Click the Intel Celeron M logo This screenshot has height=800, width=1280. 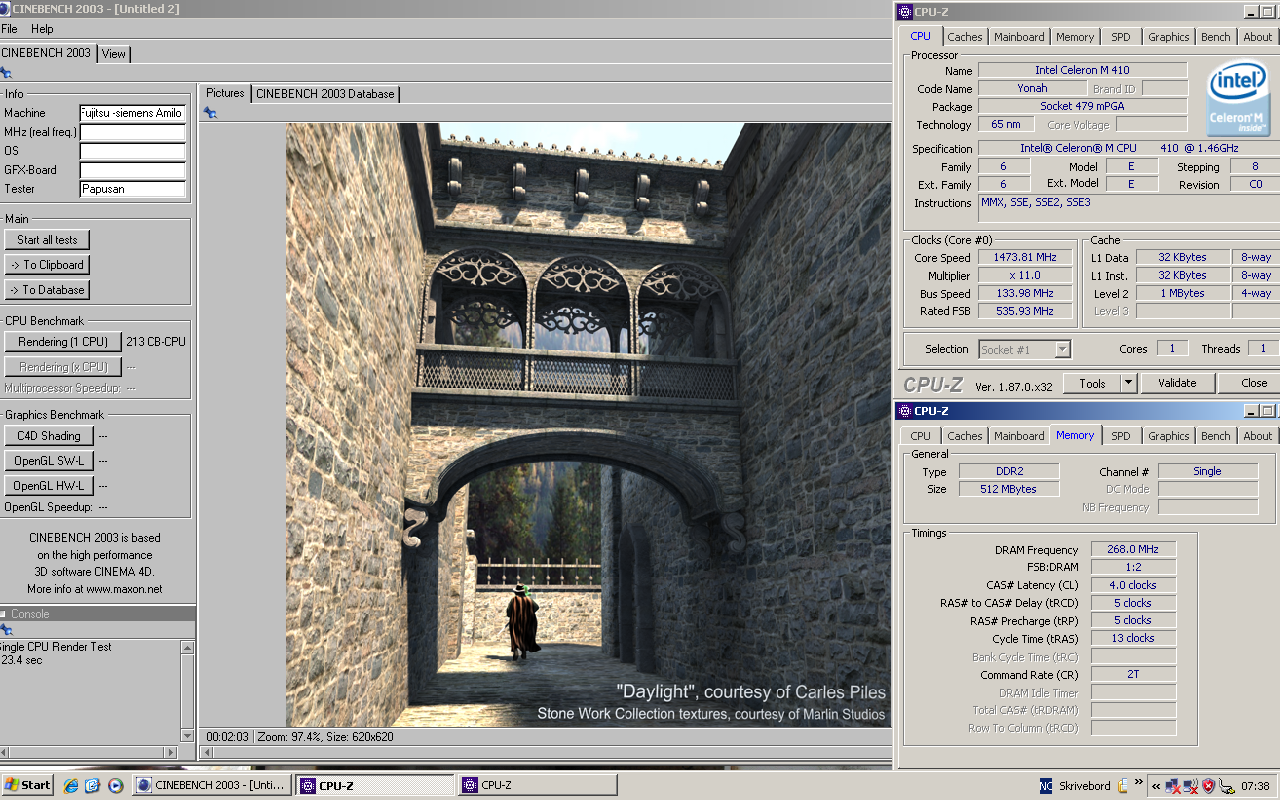1239,100
